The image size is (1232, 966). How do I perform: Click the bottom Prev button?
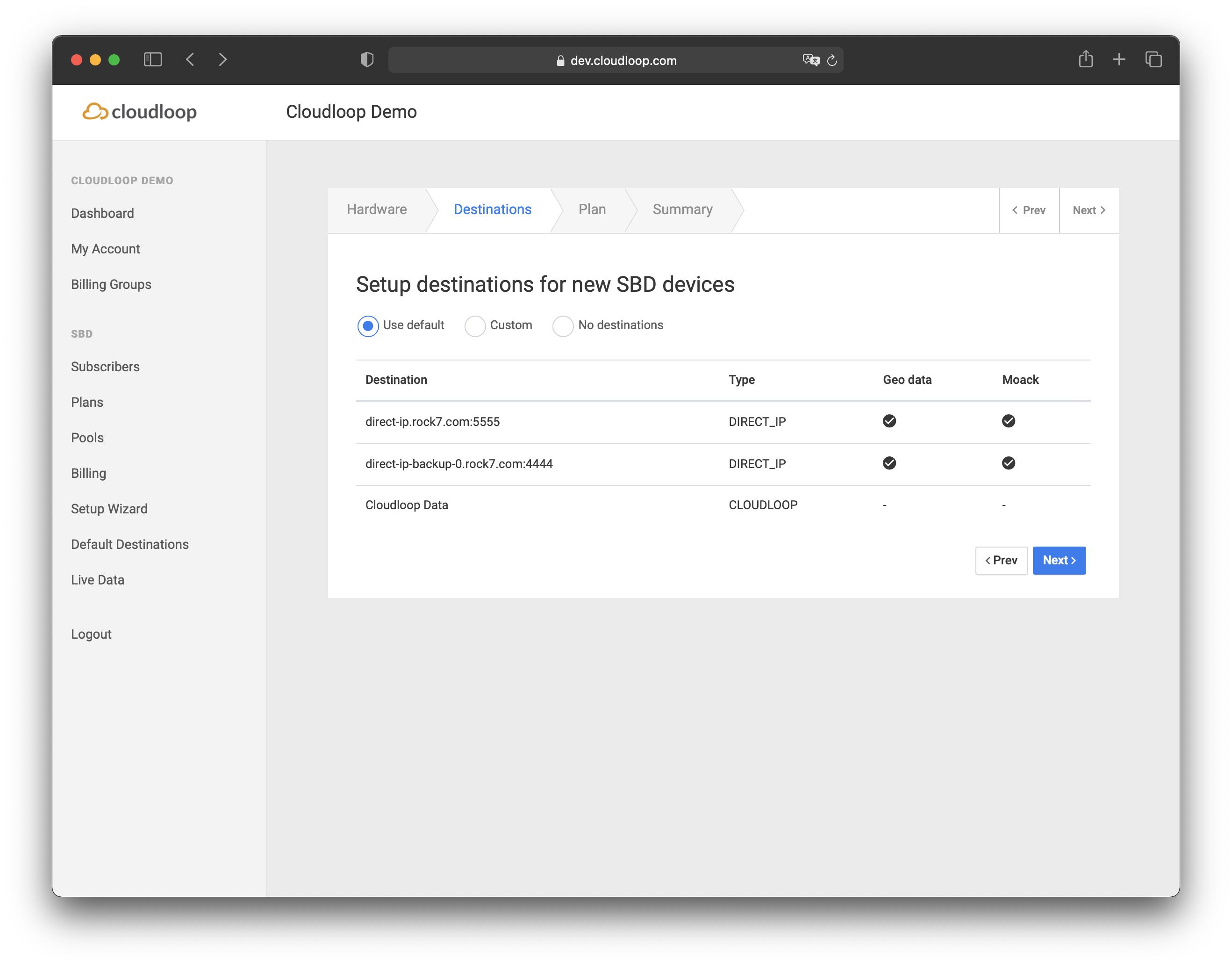tap(1001, 560)
